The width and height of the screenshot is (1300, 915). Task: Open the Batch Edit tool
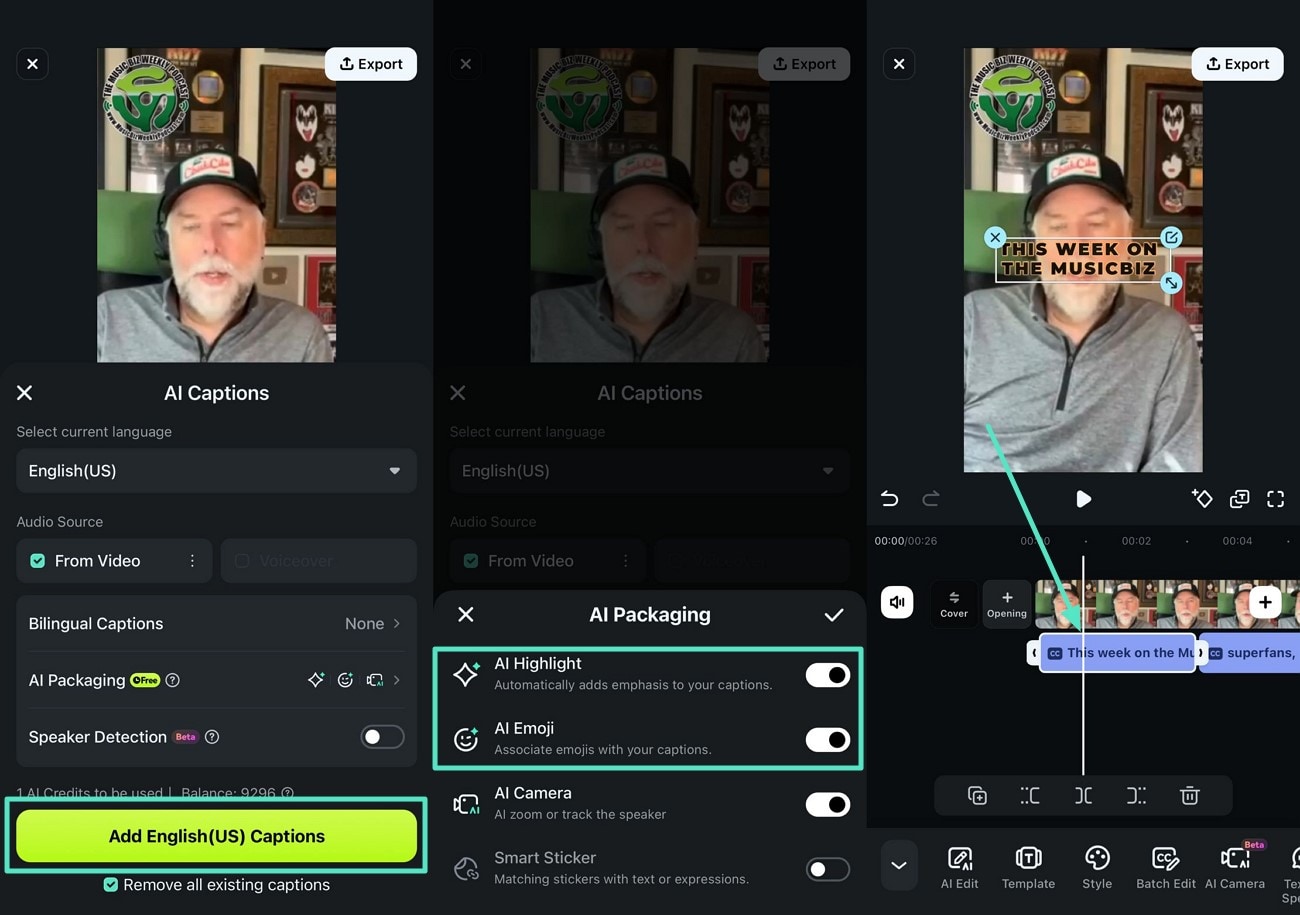(x=1165, y=867)
